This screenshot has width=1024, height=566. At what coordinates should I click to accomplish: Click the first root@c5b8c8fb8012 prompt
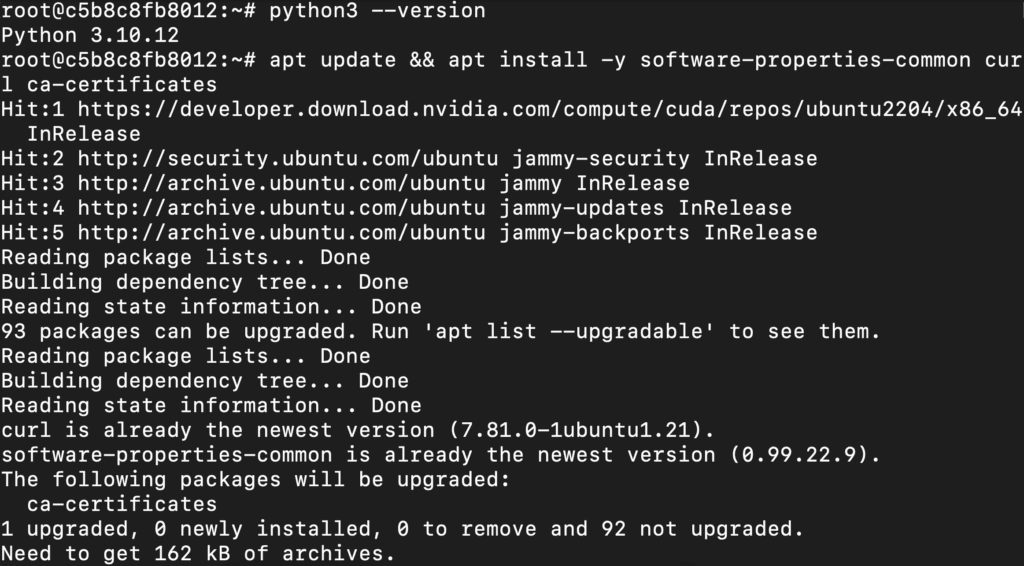click(x=128, y=12)
